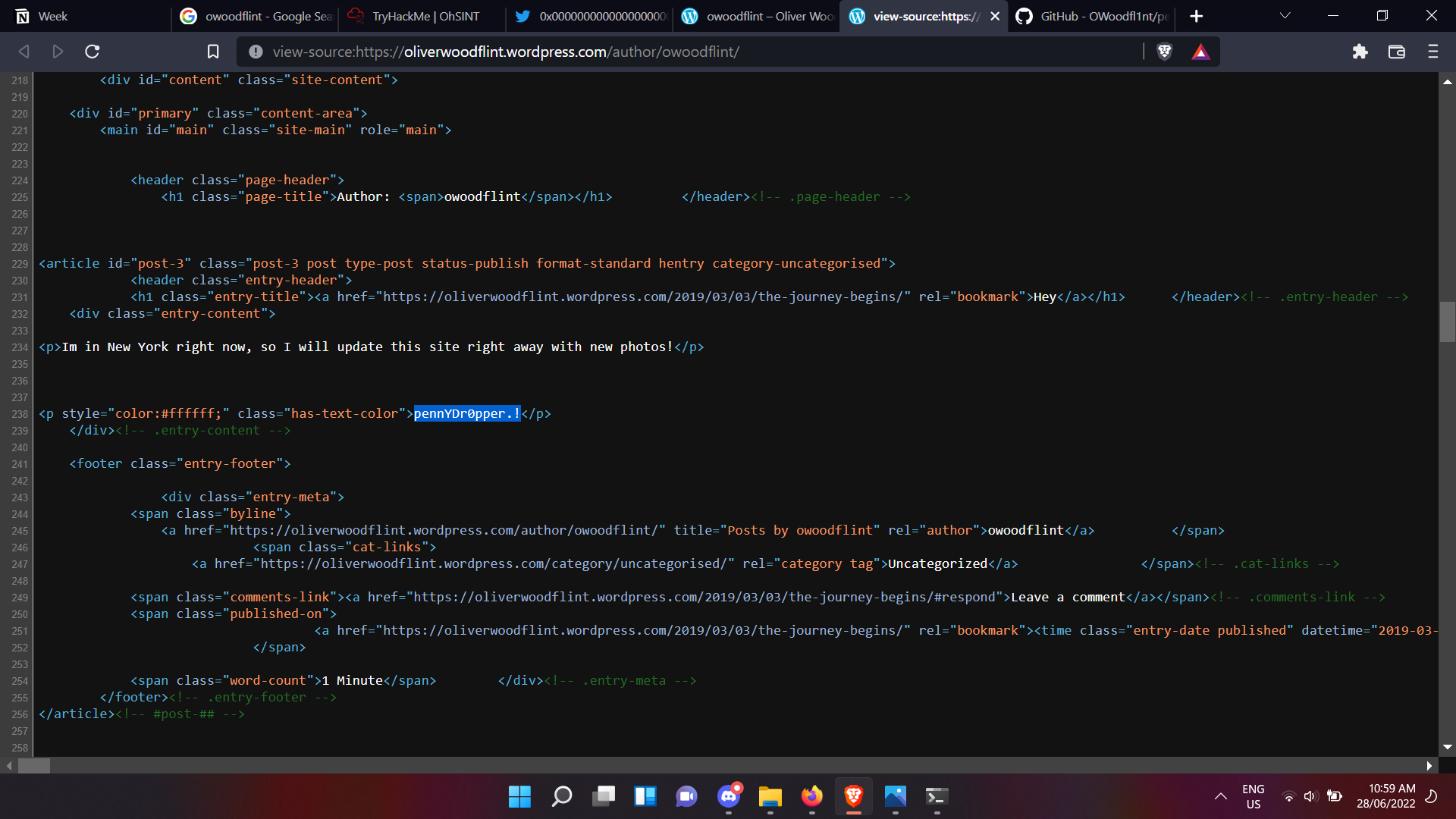Click the highlighted pennYDr0pper.! text
The height and width of the screenshot is (819, 1456).
(x=467, y=413)
